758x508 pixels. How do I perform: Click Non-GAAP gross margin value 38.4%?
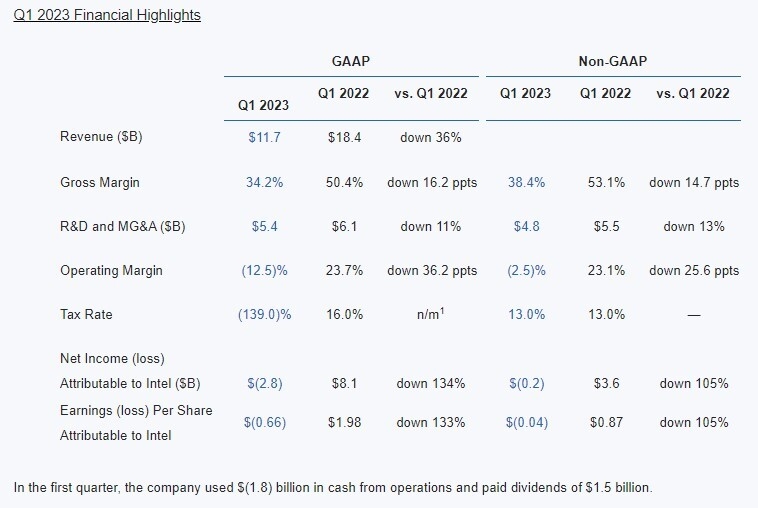pyautogui.click(x=525, y=182)
